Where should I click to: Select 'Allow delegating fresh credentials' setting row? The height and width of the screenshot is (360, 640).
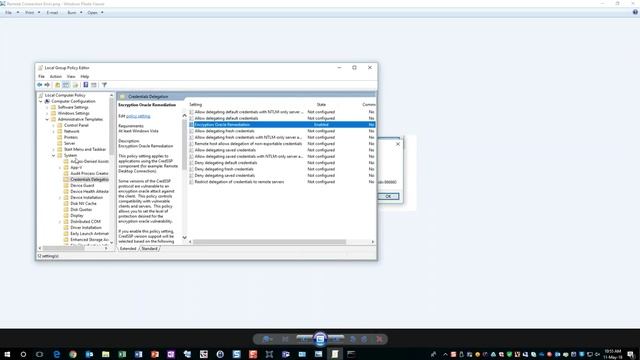tap(282, 131)
